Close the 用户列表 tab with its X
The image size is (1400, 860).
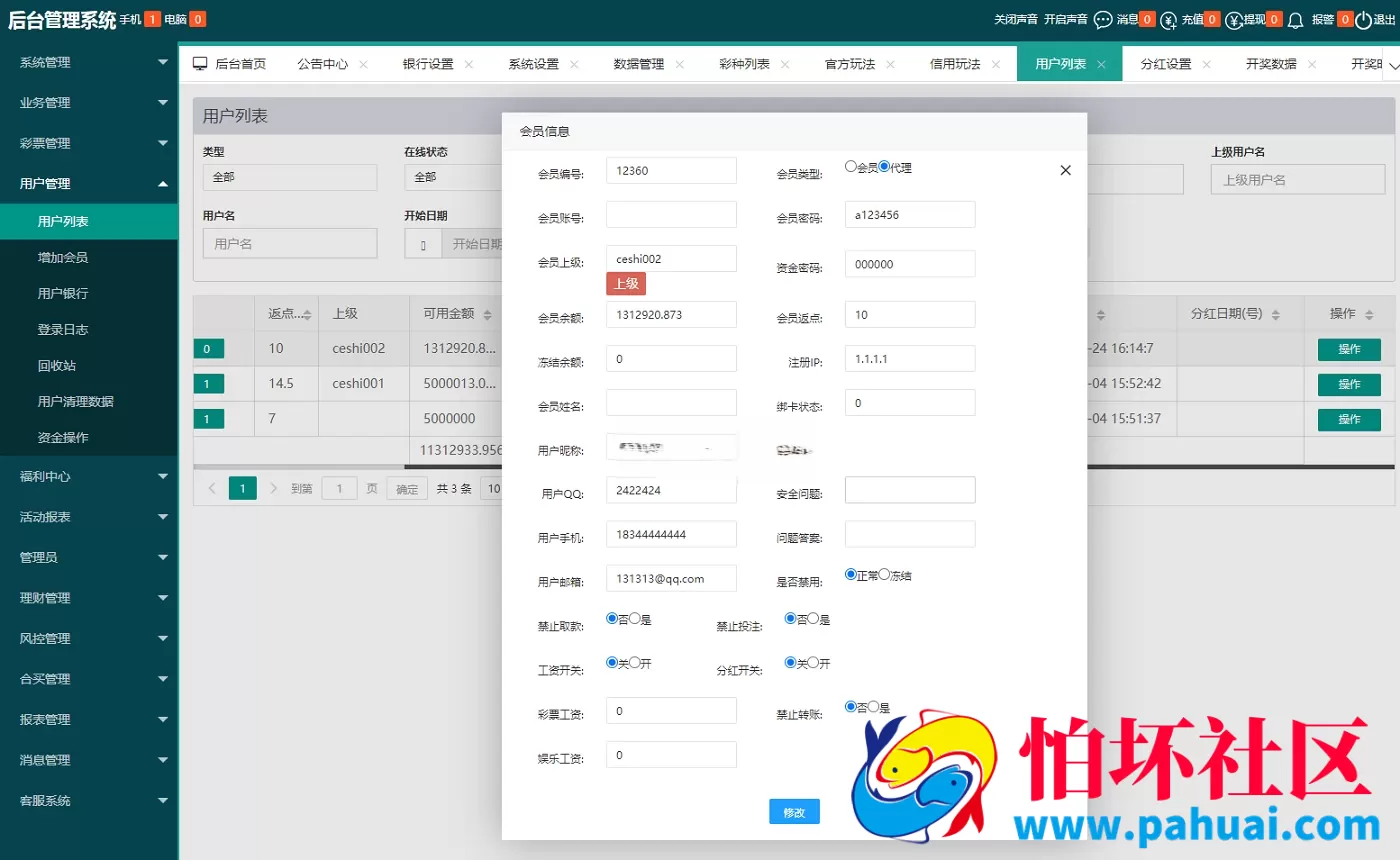pos(1101,64)
